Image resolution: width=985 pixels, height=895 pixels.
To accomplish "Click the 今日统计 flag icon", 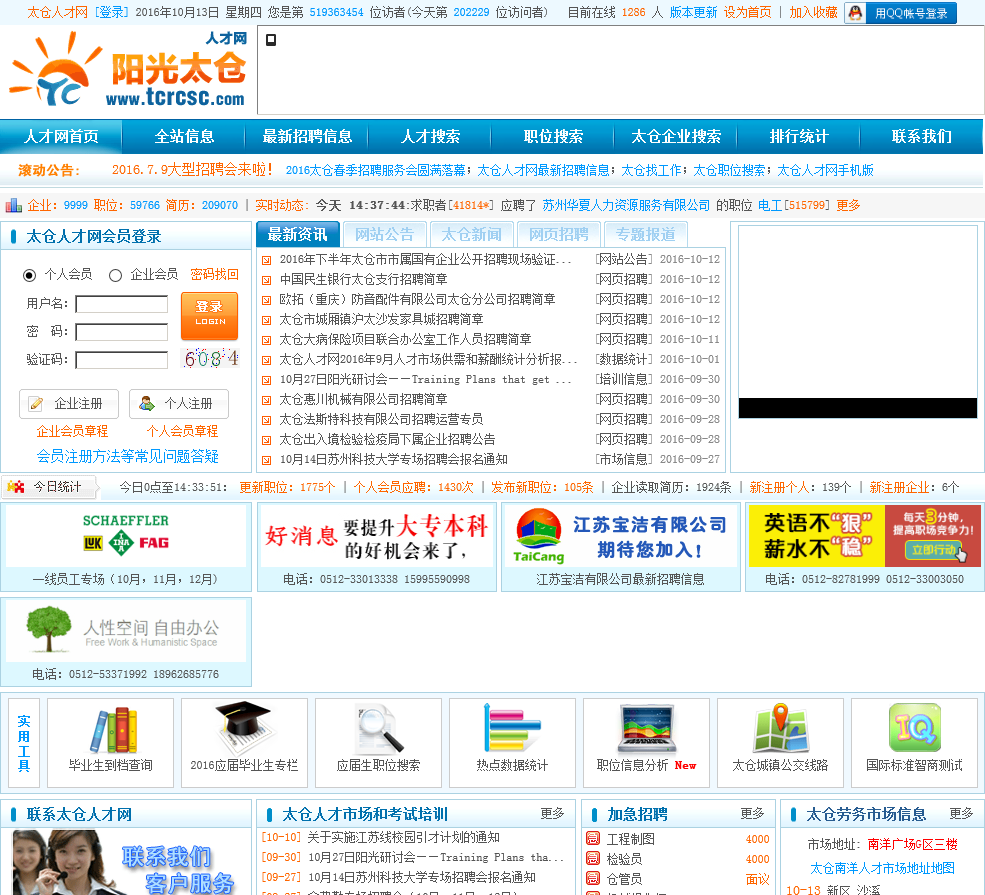I will point(15,487).
